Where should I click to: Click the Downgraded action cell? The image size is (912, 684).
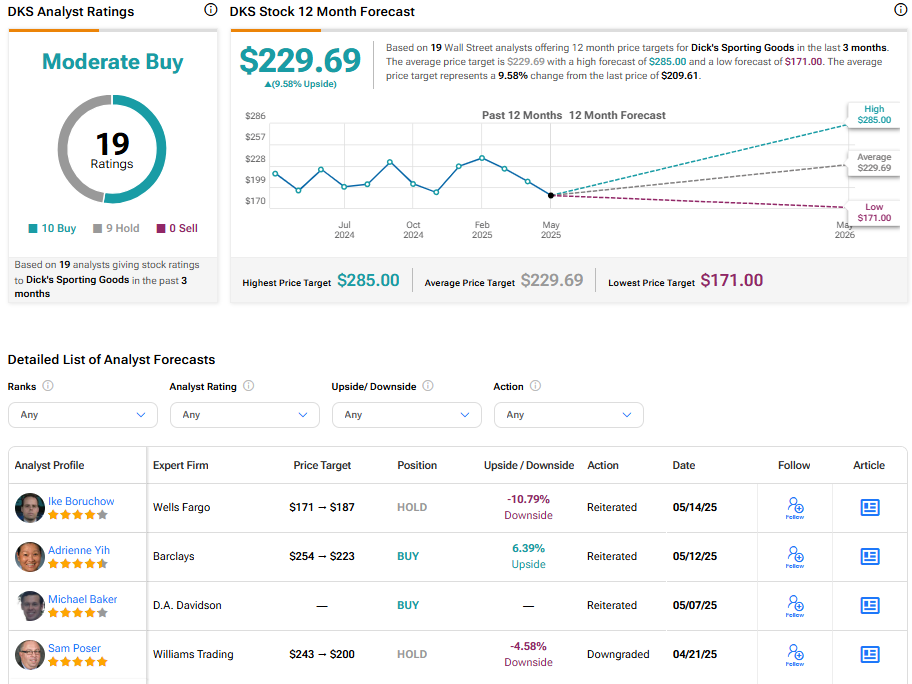tap(618, 654)
